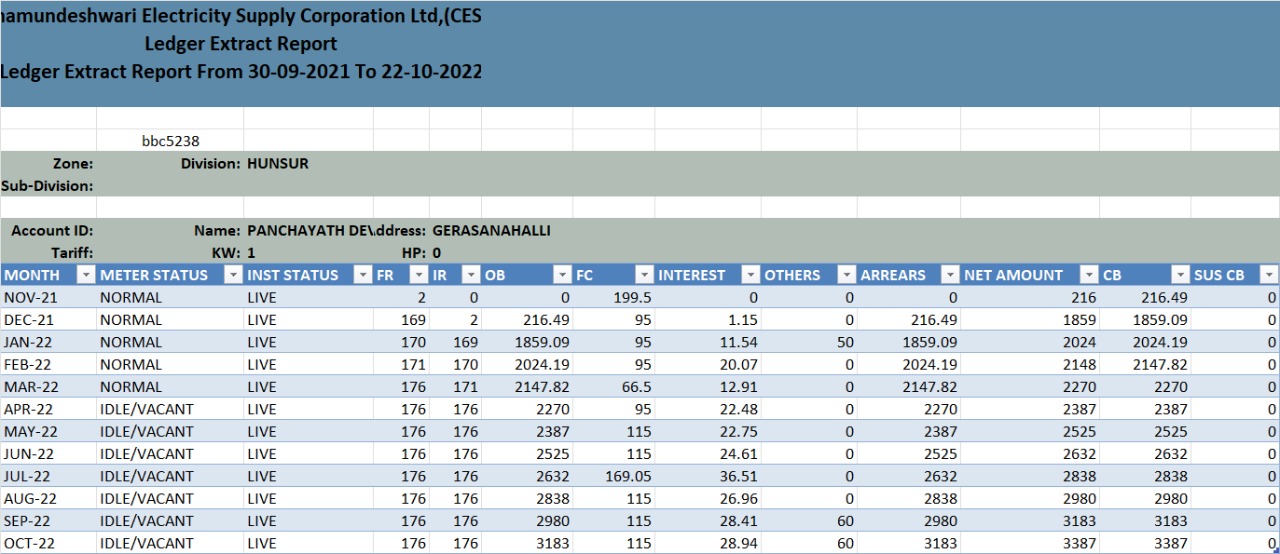
Task: Select OTHERS value 60 in SEP-22 row
Action: [809, 521]
